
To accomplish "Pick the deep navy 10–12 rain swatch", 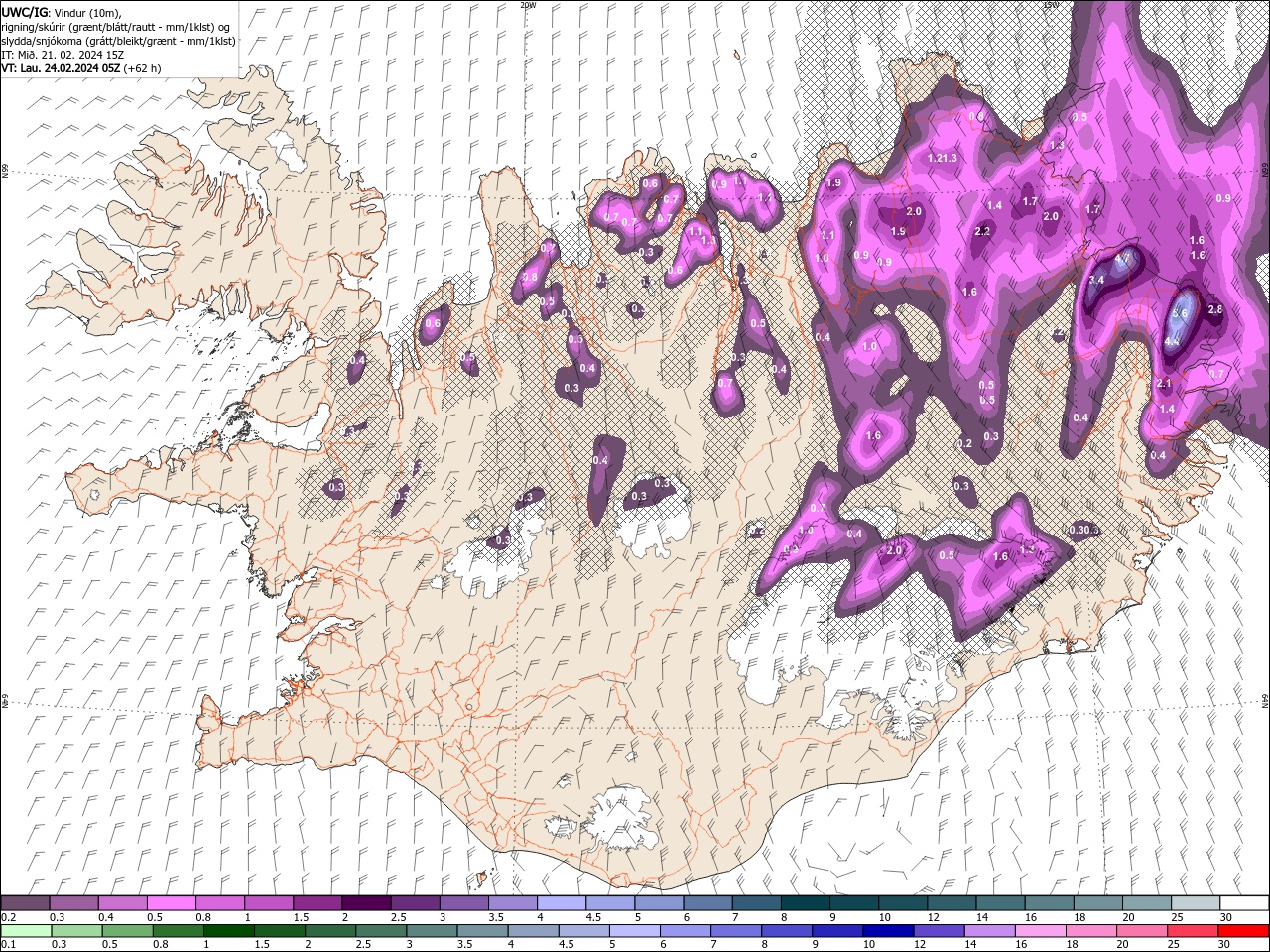I will click(888, 931).
